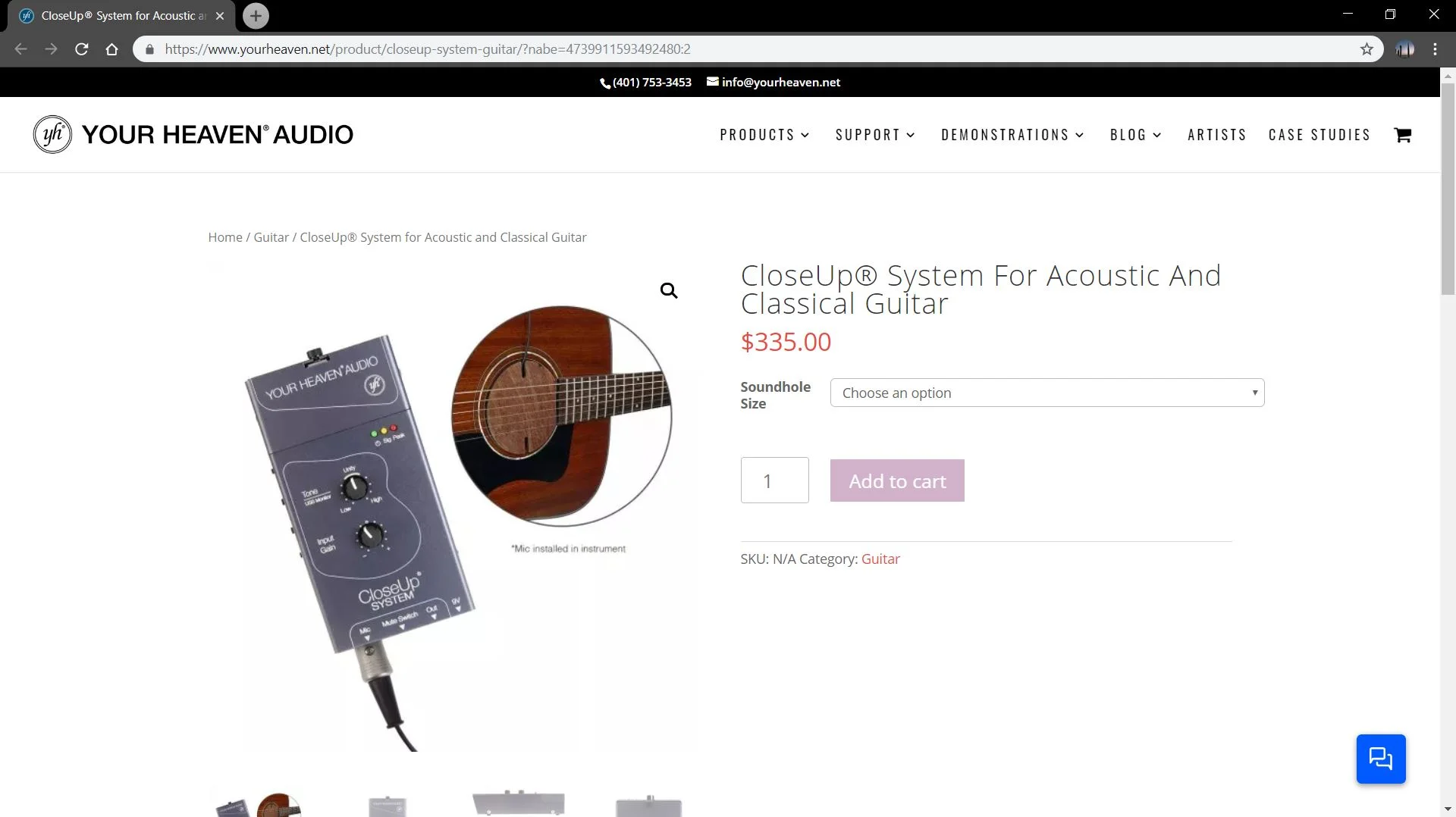Screen dimensions: 1456x817
Task: Follow the Guitar category link
Action: pos(880,559)
